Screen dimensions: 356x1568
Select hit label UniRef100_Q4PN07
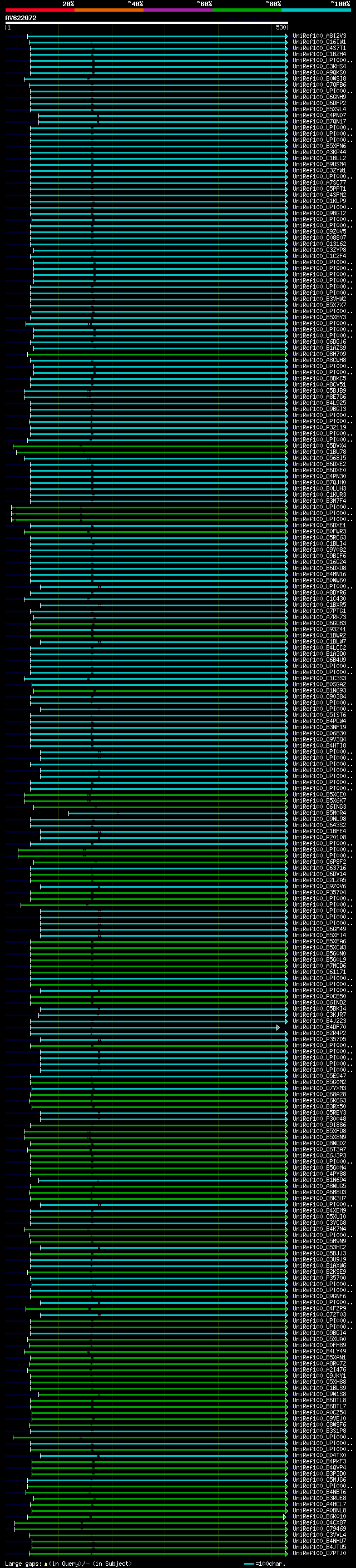point(319,116)
